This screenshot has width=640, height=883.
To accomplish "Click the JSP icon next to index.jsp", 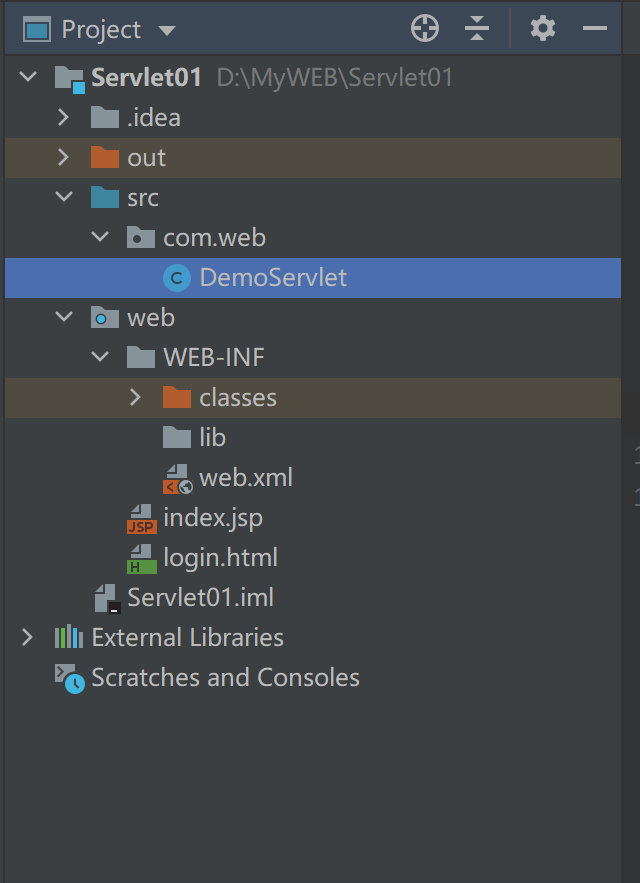I will [x=141, y=517].
